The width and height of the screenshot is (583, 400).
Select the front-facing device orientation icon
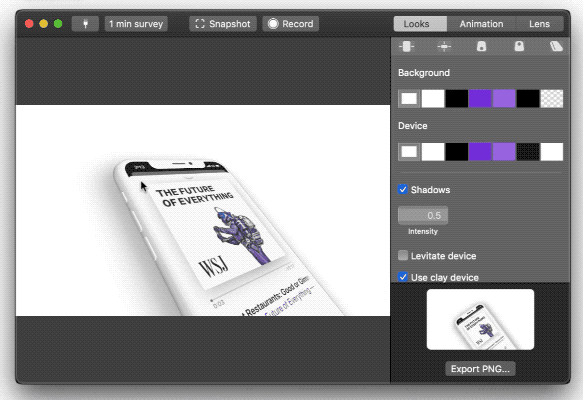click(406, 46)
